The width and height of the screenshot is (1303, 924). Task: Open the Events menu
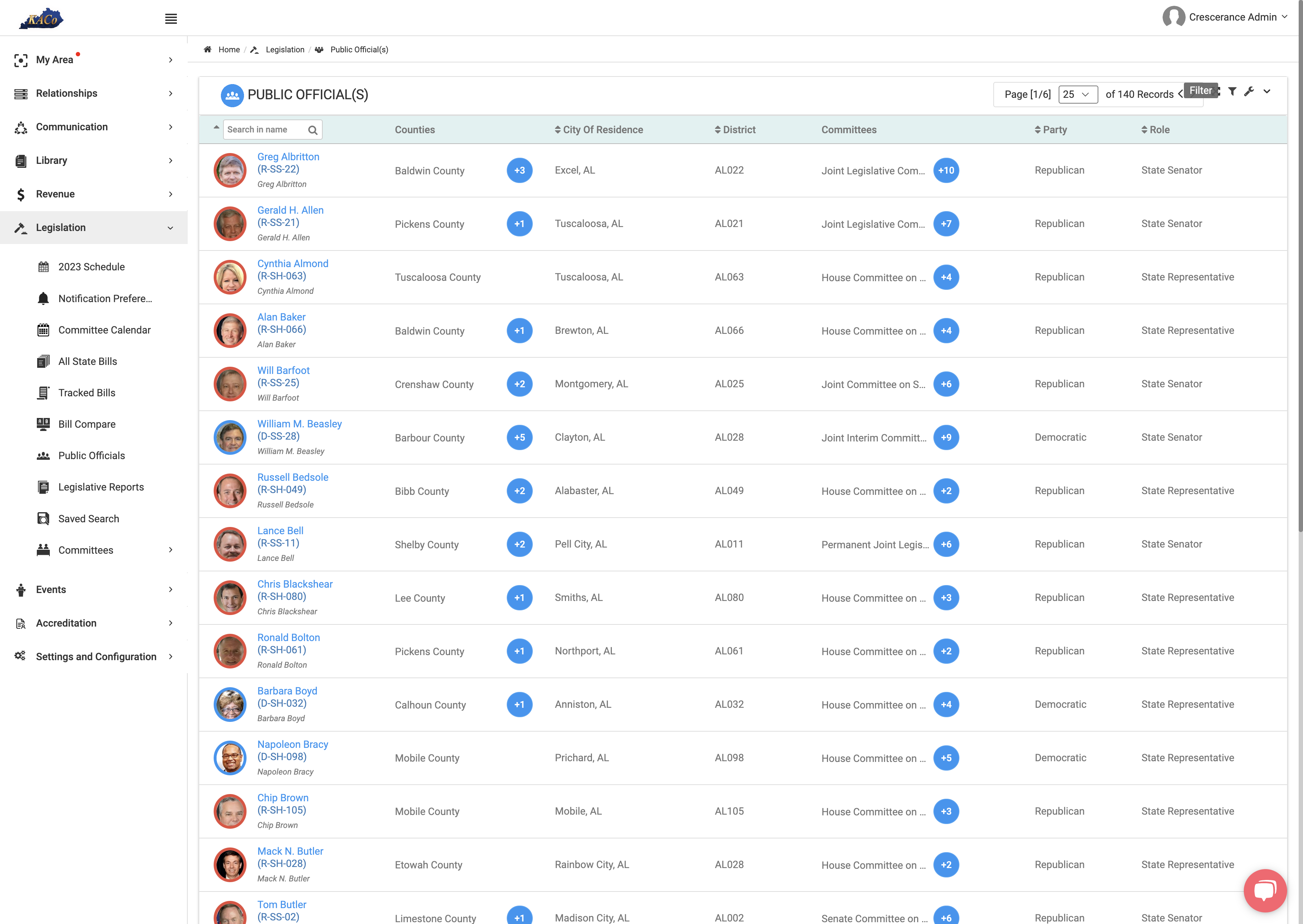(94, 589)
